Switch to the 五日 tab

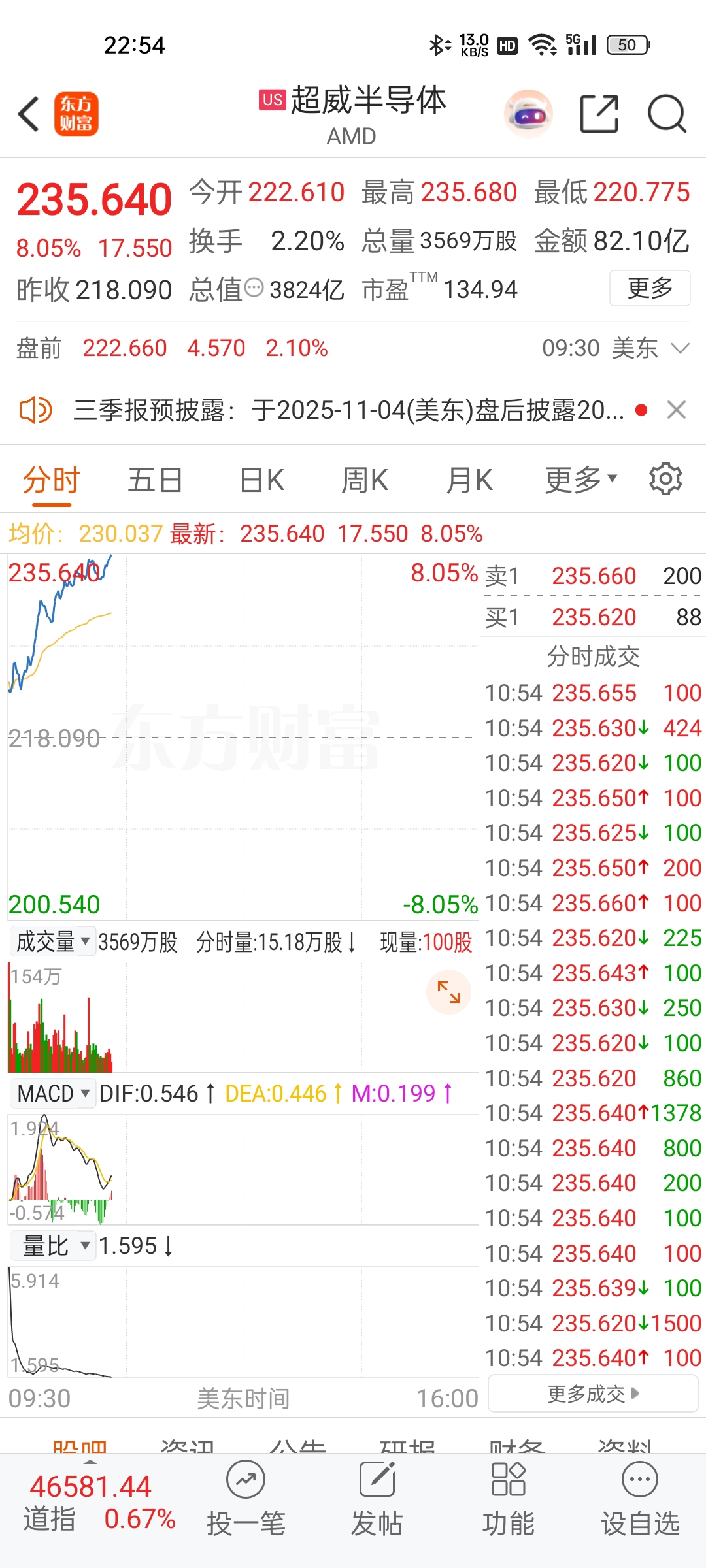click(x=155, y=480)
